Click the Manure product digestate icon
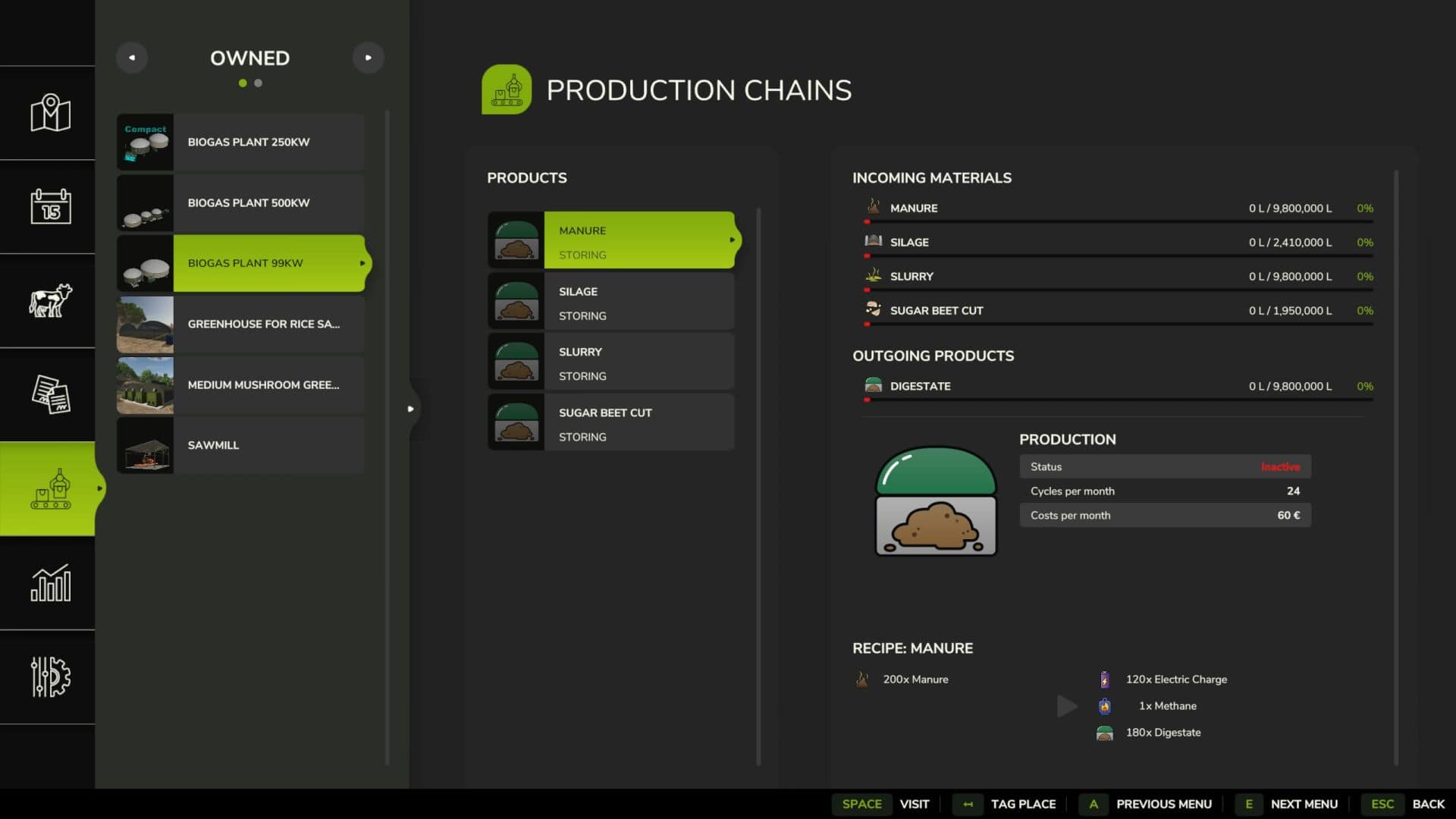The height and width of the screenshot is (819, 1456). [x=516, y=240]
